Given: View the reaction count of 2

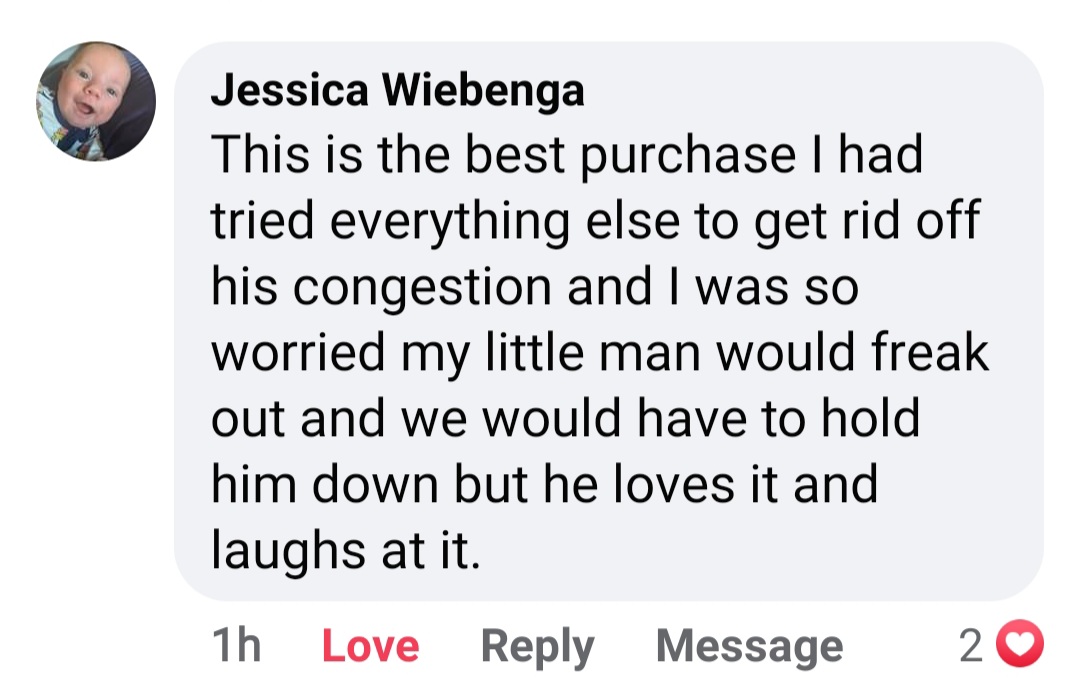Looking at the screenshot, I should click(970, 647).
